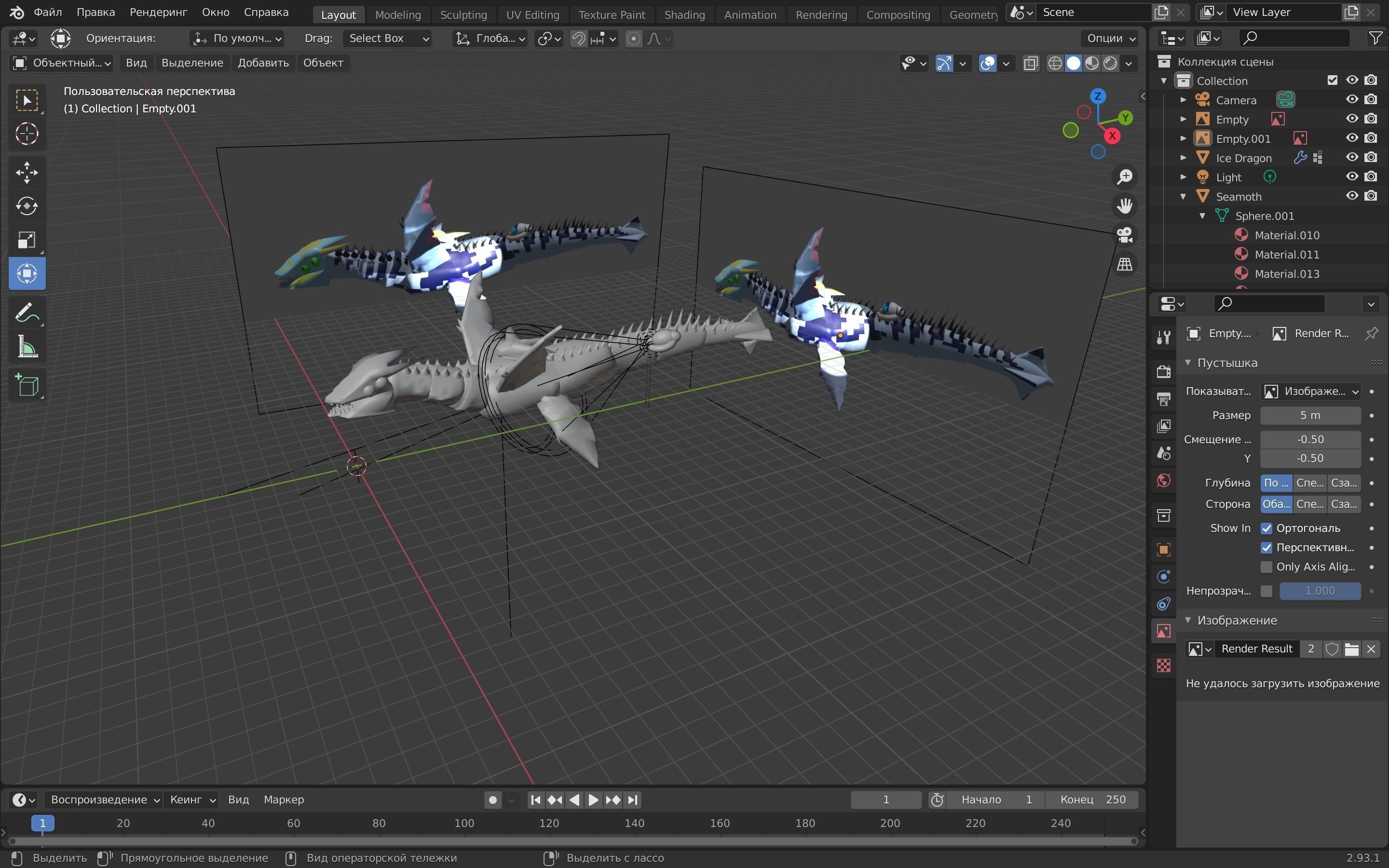1389x868 pixels.
Task: Select the Select Box tool in toolbar
Action: 27,100
